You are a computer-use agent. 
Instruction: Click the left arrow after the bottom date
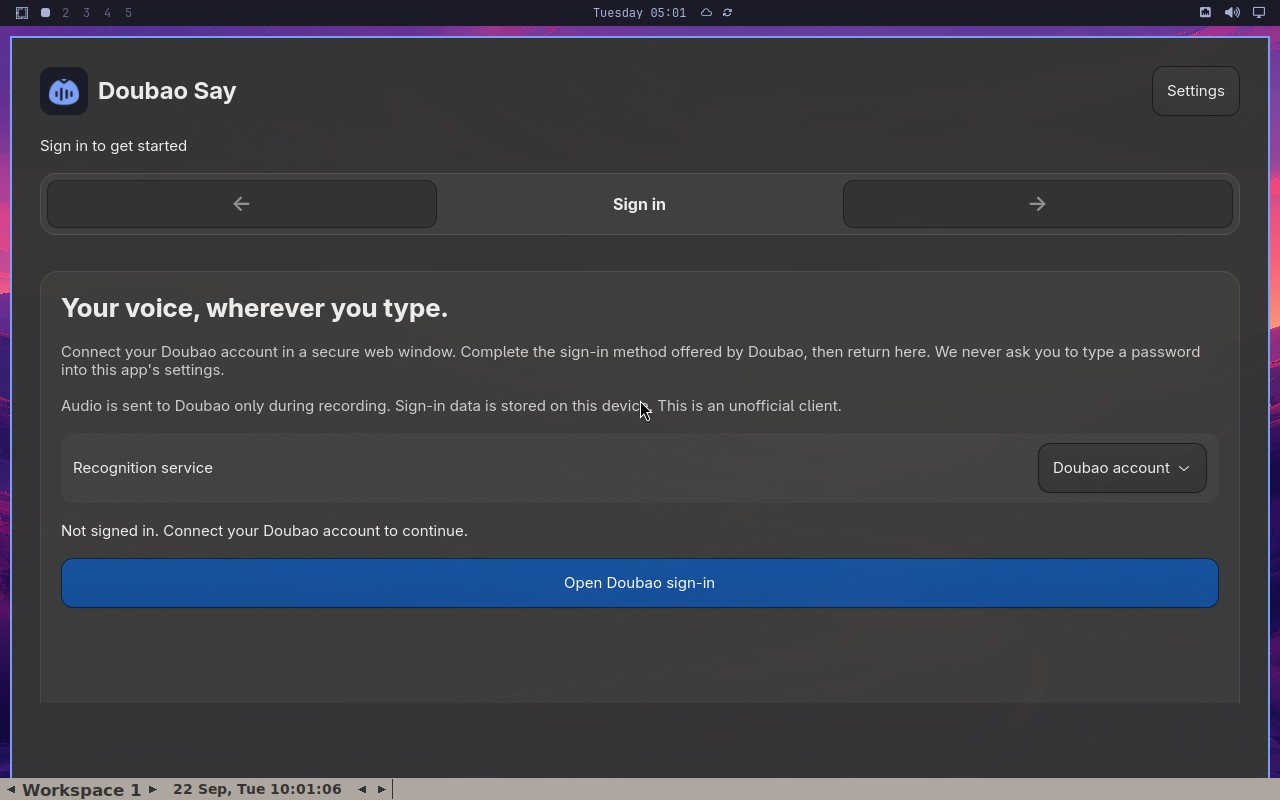click(x=362, y=790)
